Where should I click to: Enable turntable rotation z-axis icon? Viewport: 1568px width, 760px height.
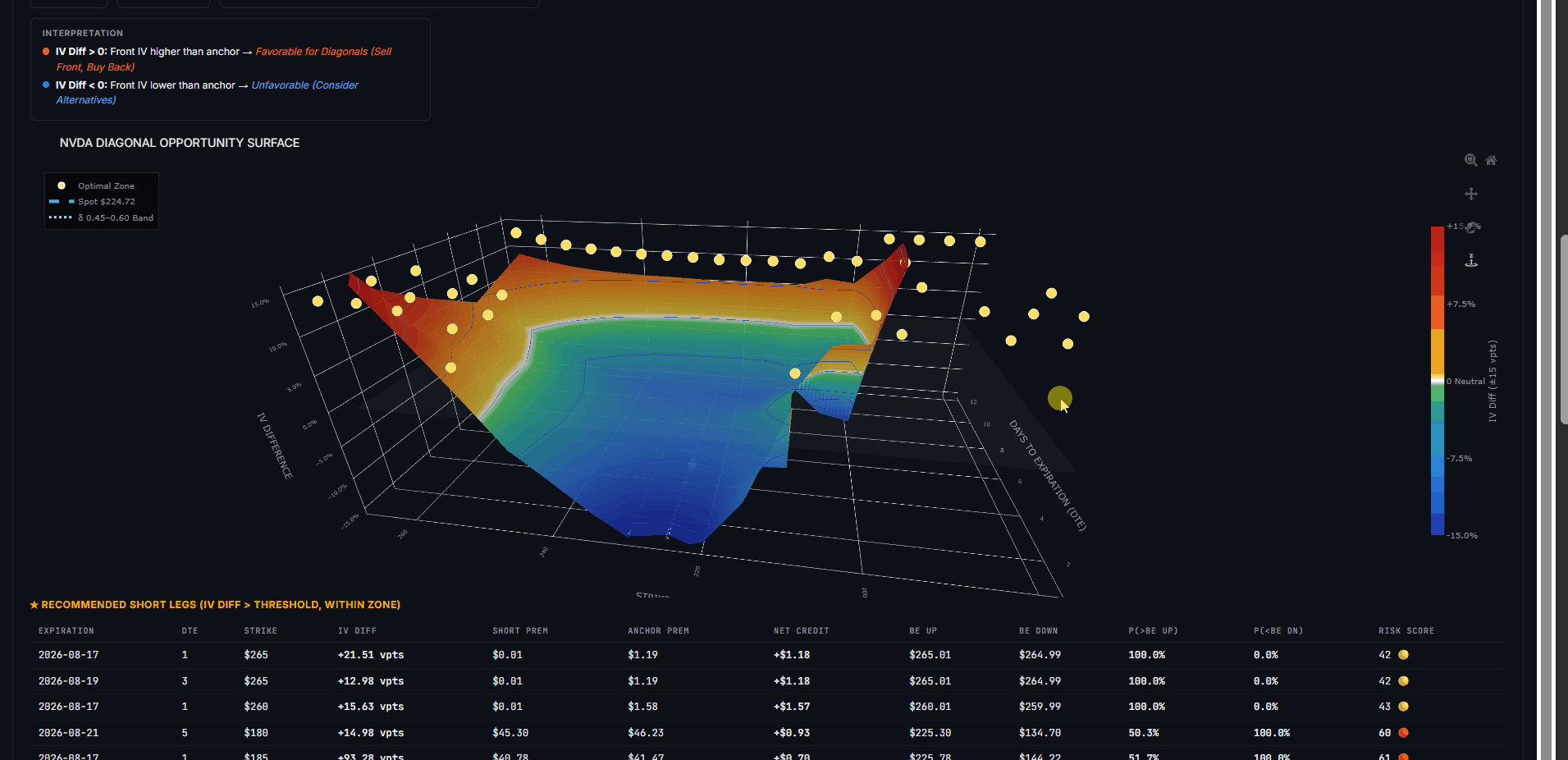(x=1471, y=260)
